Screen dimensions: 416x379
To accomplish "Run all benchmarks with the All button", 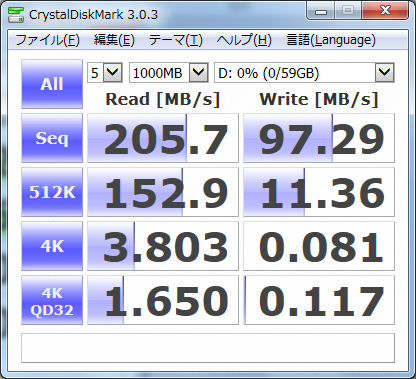I will tap(52, 84).
